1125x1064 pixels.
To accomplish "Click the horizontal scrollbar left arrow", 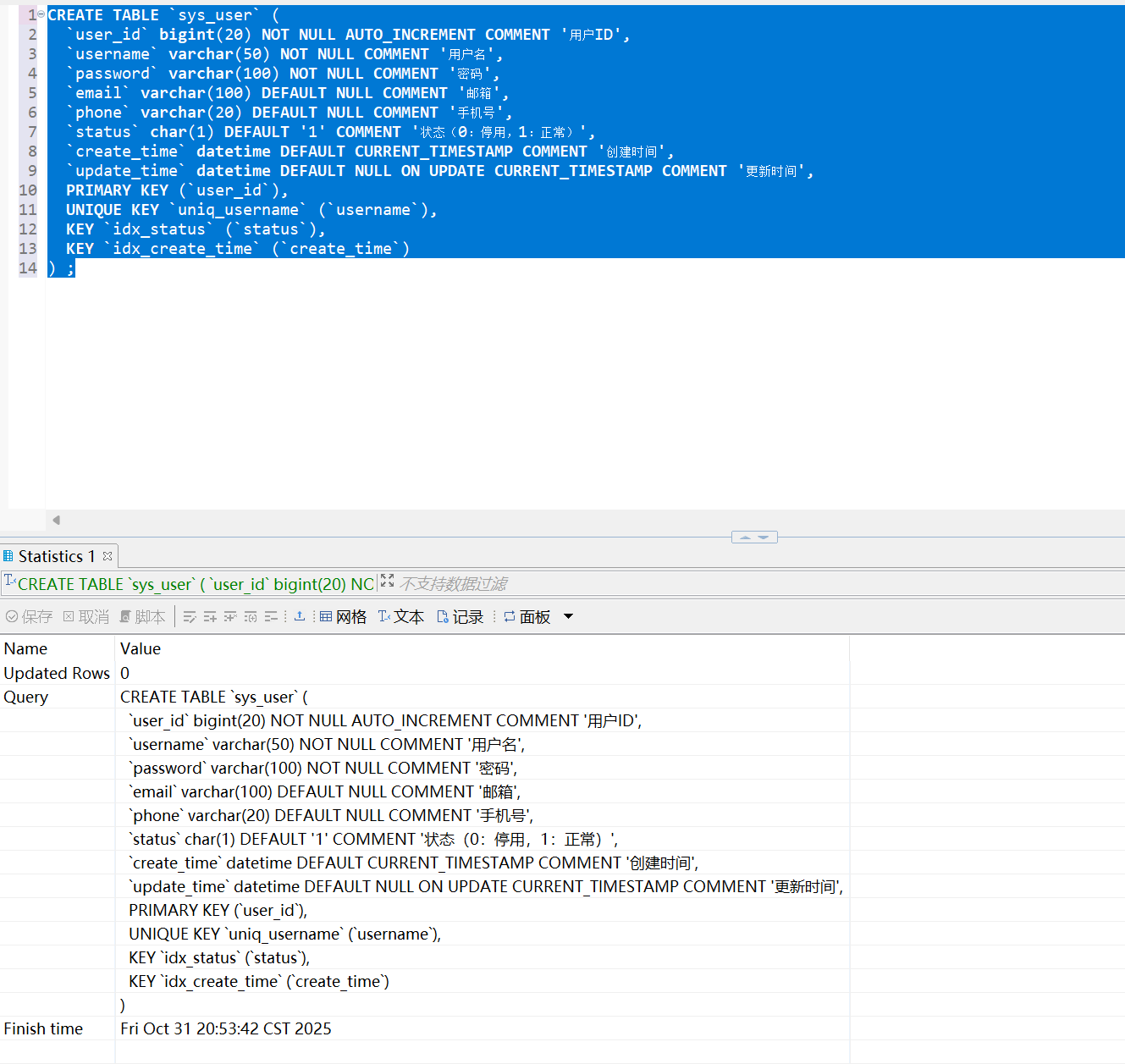I will pyautogui.click(x=56, y=520).
